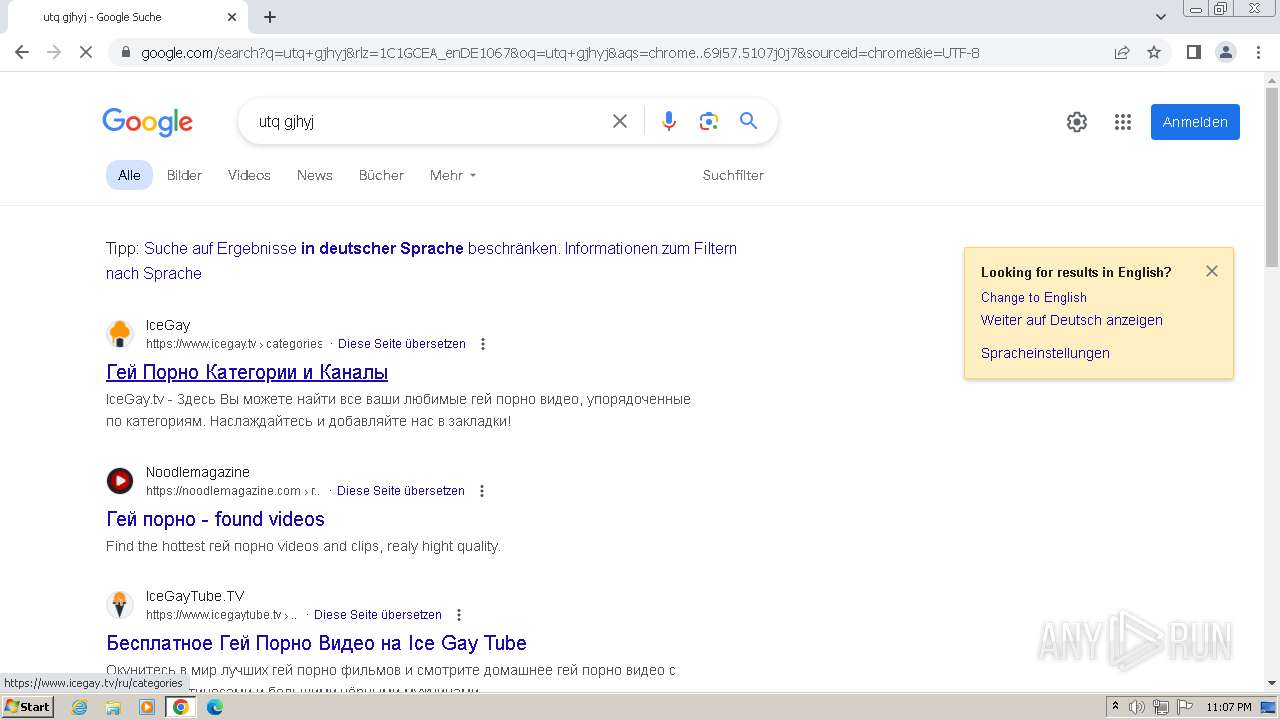Open media player from taskbar

[147, 707]
